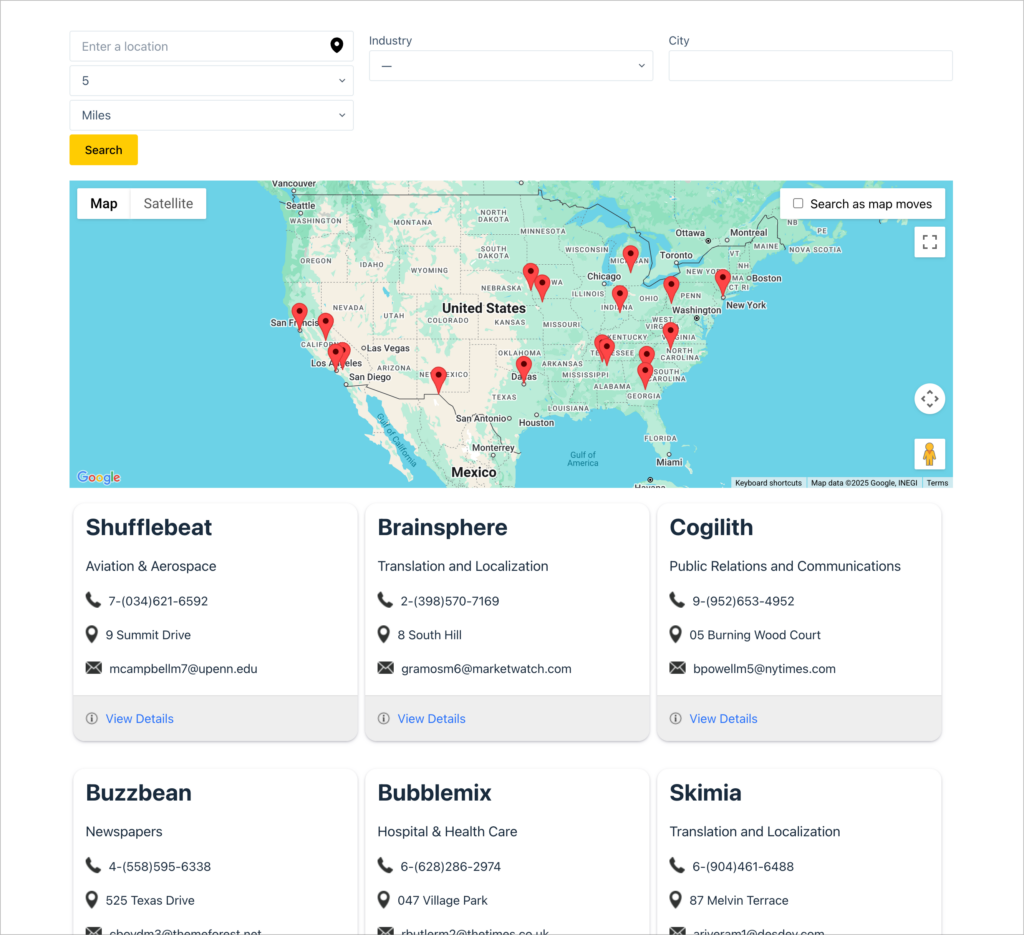Click email envelope icon on Brainsphere card
Image resolution: width=1024 pixels, height=935 pixels.
[x=386, y=668]
